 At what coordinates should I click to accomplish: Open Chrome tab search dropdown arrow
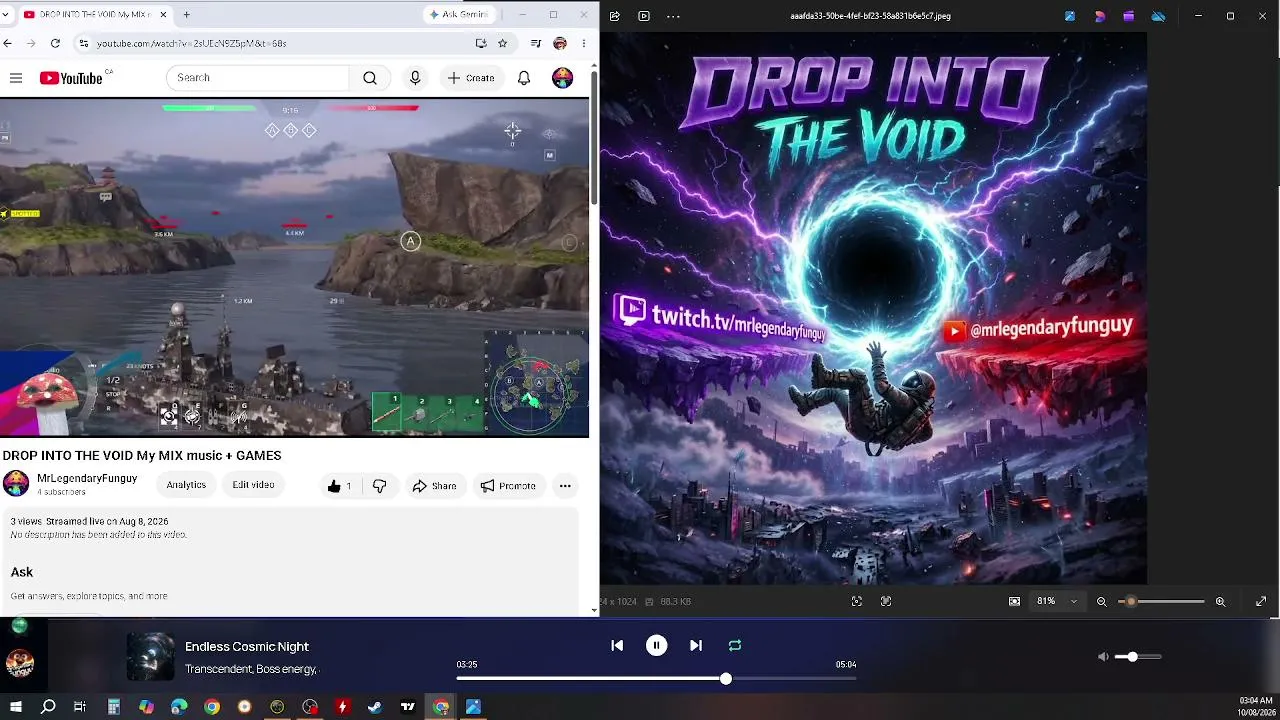(5, 15)
